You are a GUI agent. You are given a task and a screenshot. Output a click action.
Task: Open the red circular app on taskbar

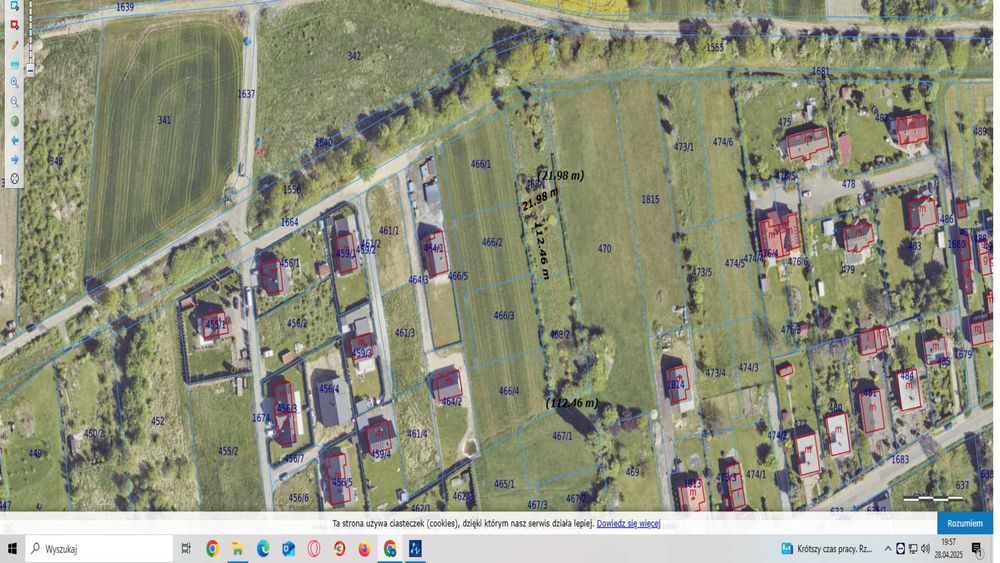339,548
